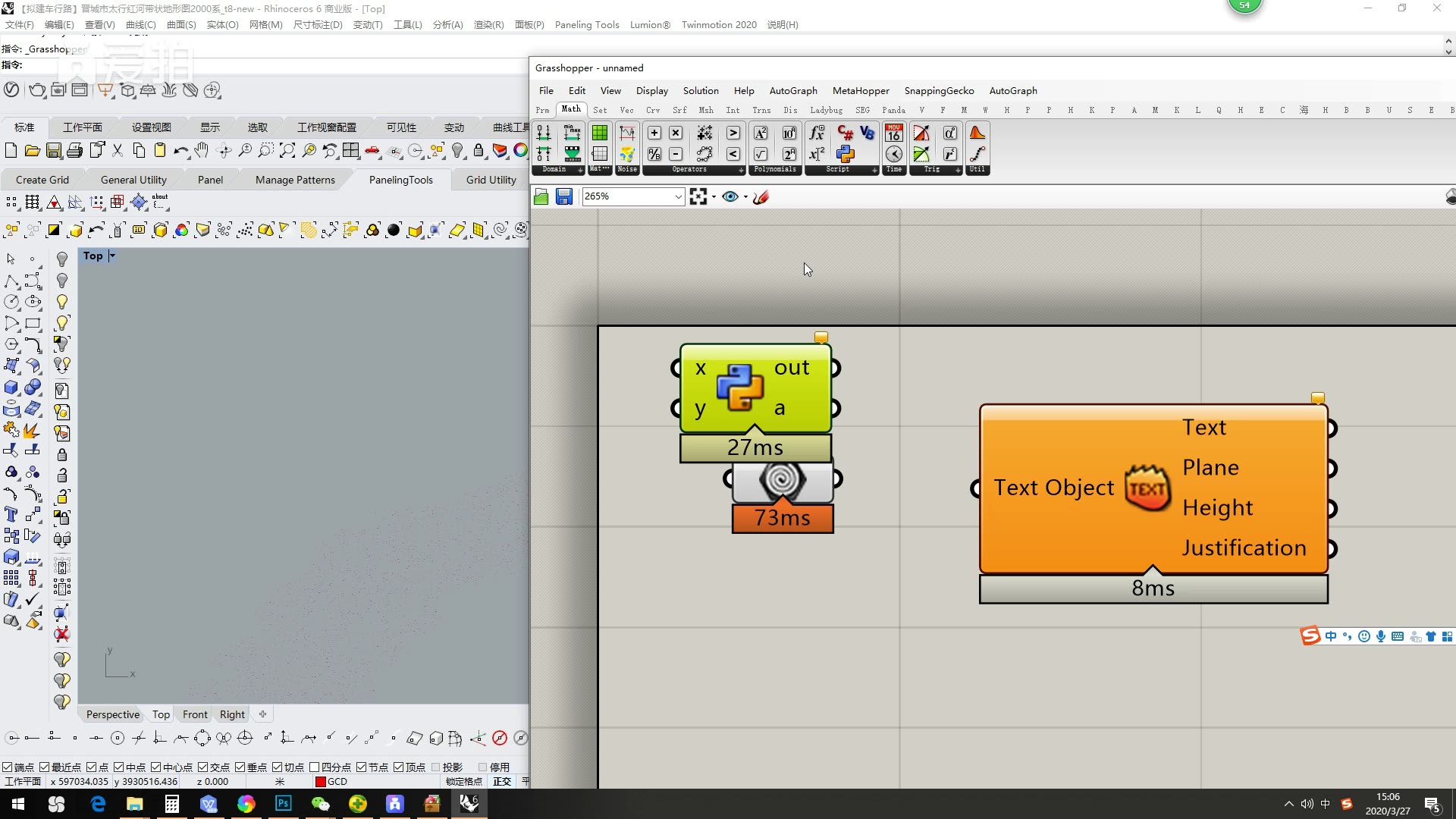
Task: Click the SnappingGecko toolbar icon
Action: [x=938, y=90]
